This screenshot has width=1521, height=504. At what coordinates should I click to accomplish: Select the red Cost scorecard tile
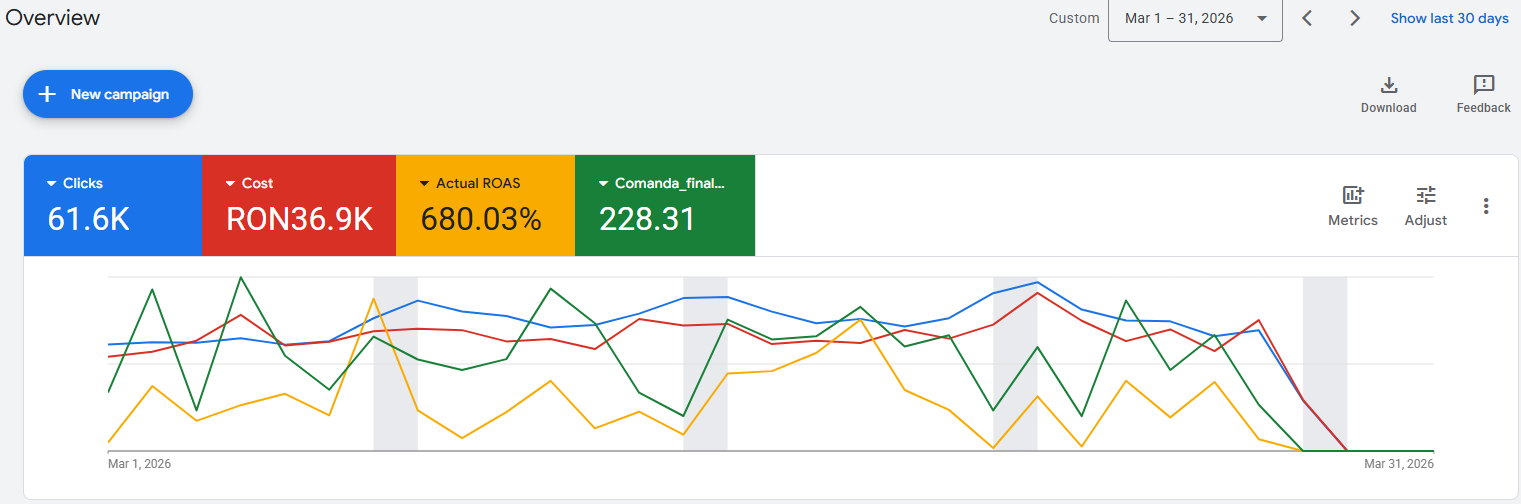[x=299, y=206]
